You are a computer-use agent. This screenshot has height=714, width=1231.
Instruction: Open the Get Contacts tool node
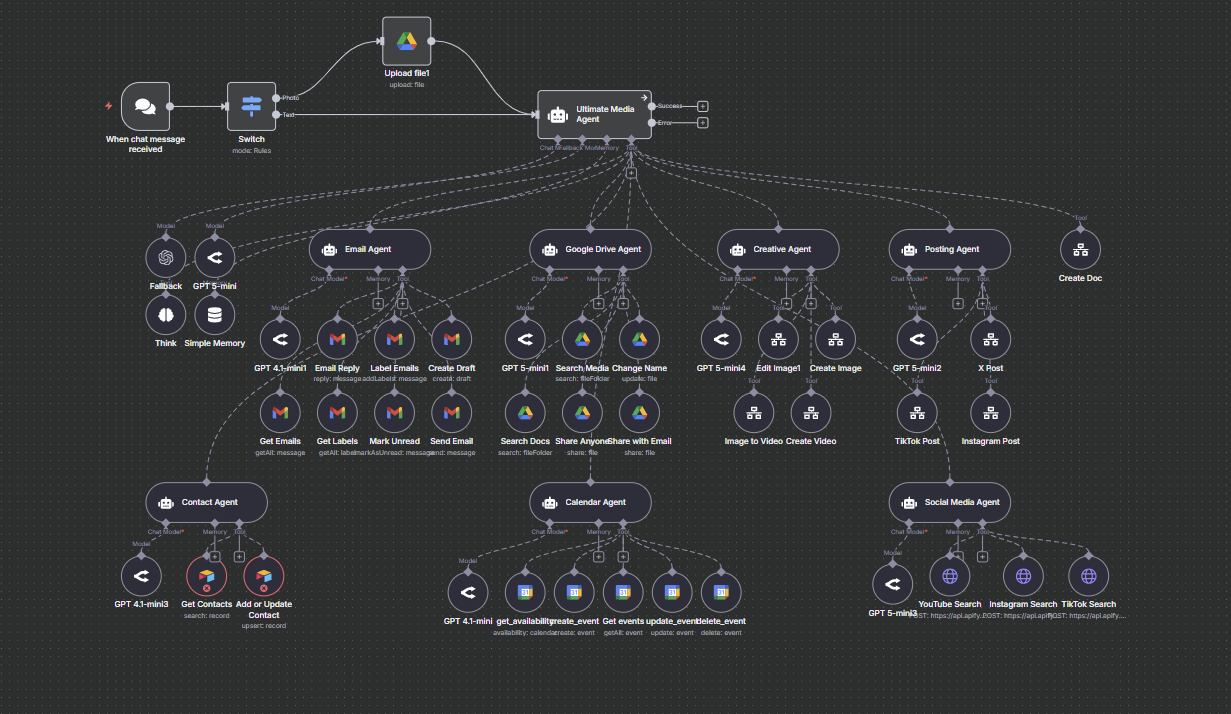207,575
